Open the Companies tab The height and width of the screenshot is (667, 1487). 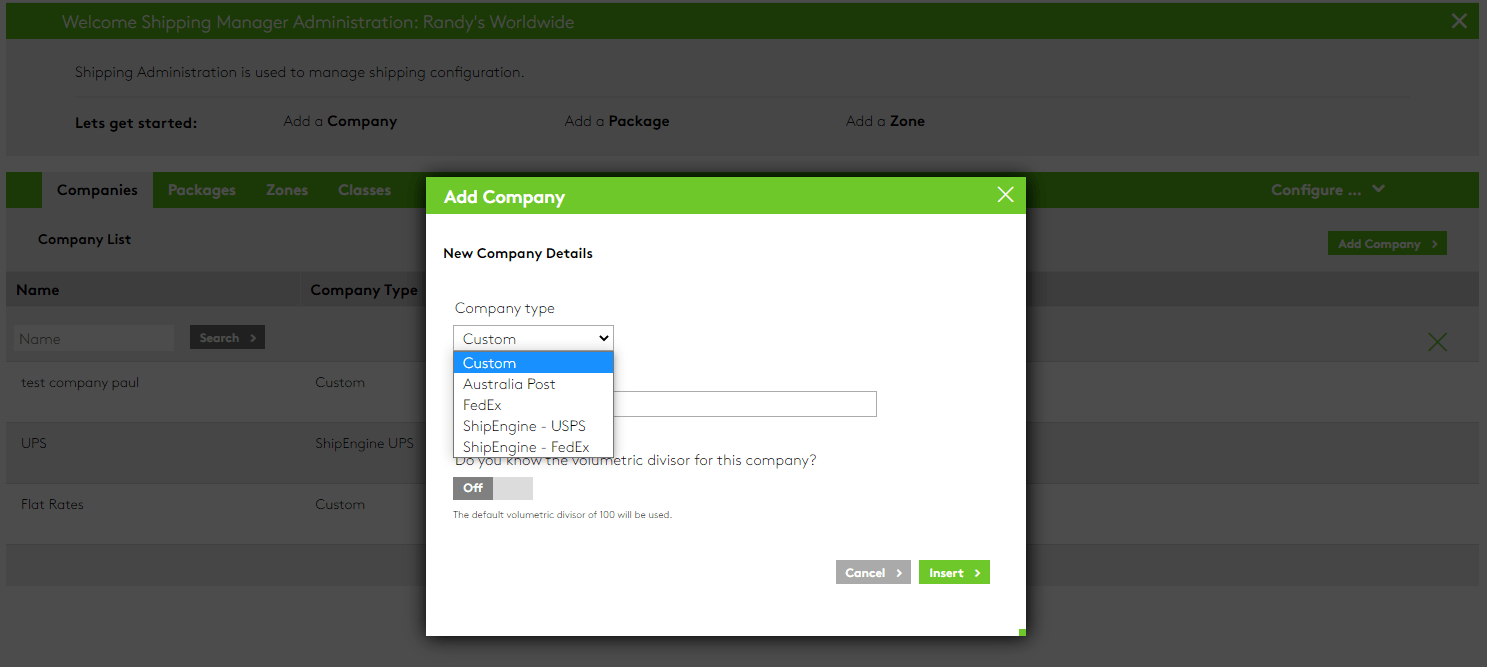96,189
